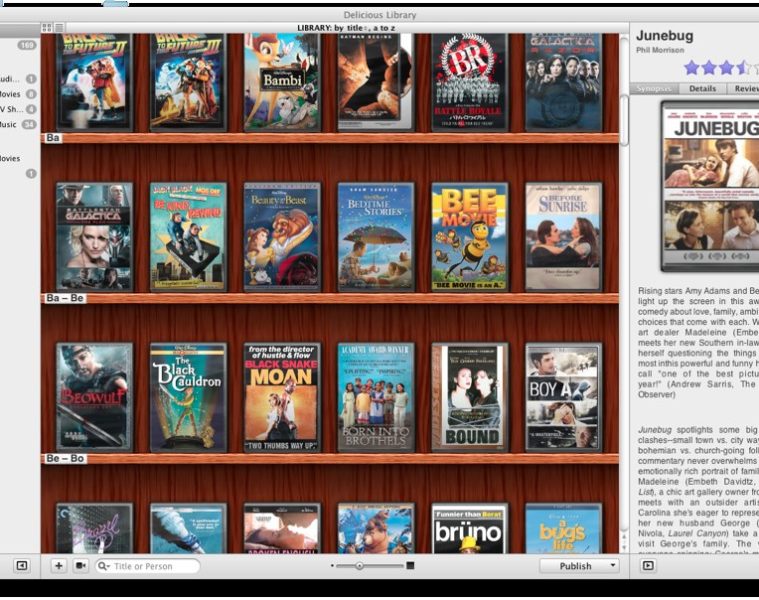Open the video camera barcode scanner
Image resolution: width=759 pixels, height=600 pixels.
tap(81, 566)
